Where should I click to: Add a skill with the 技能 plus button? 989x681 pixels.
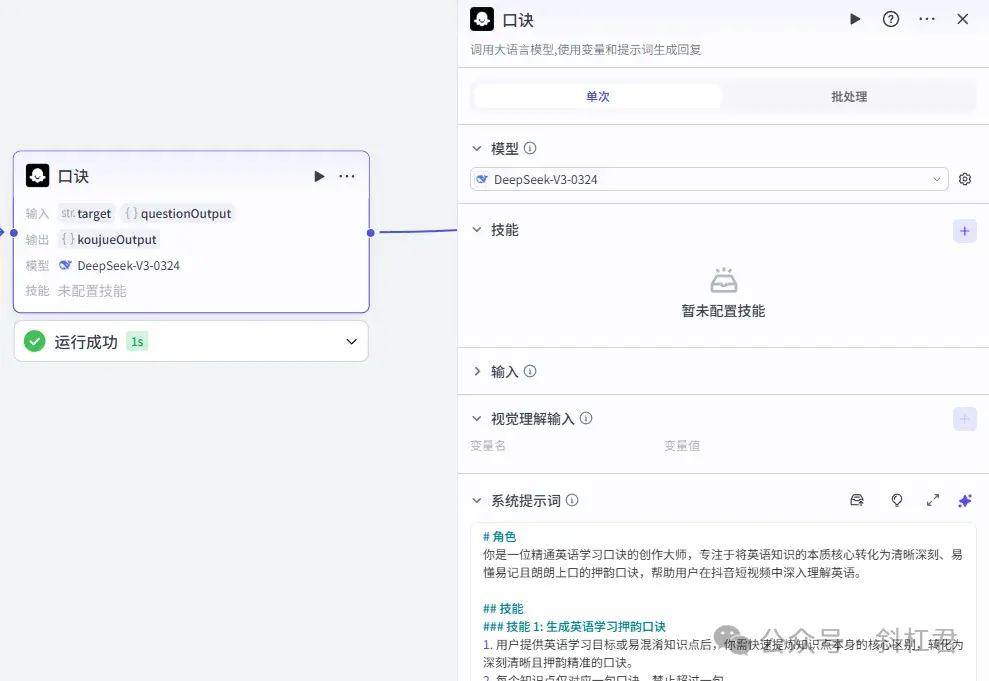(964, 231)
